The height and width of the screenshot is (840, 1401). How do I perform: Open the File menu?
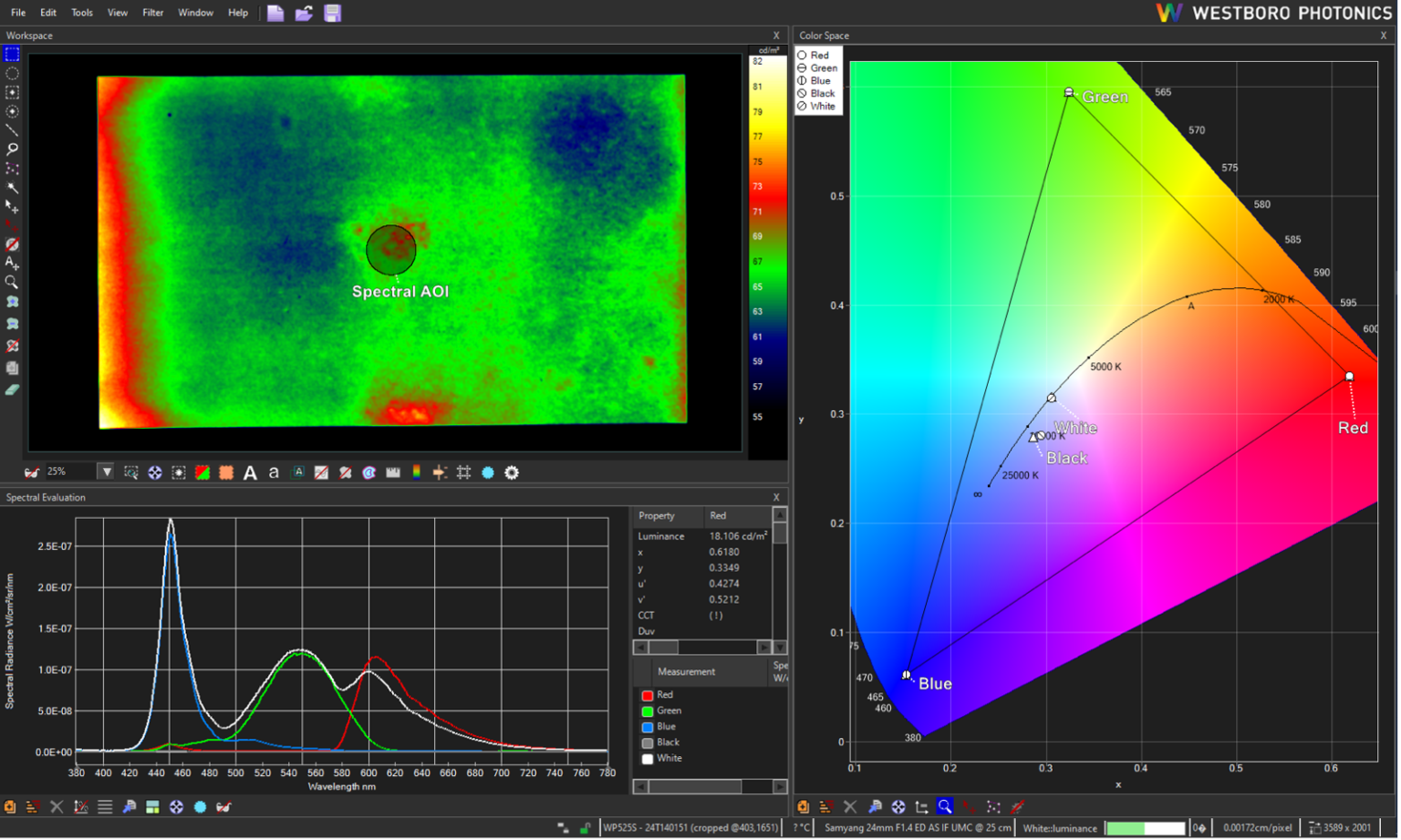18,13
